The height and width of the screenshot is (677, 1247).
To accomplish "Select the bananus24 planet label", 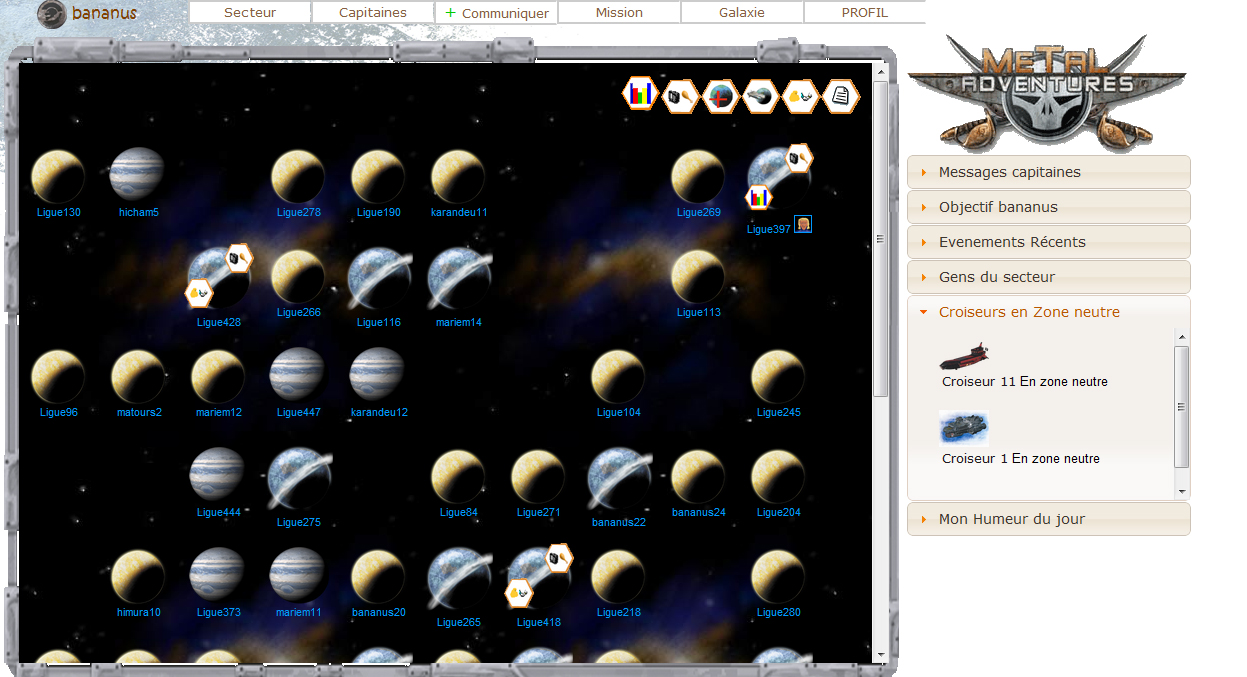I will pos(698,512).
